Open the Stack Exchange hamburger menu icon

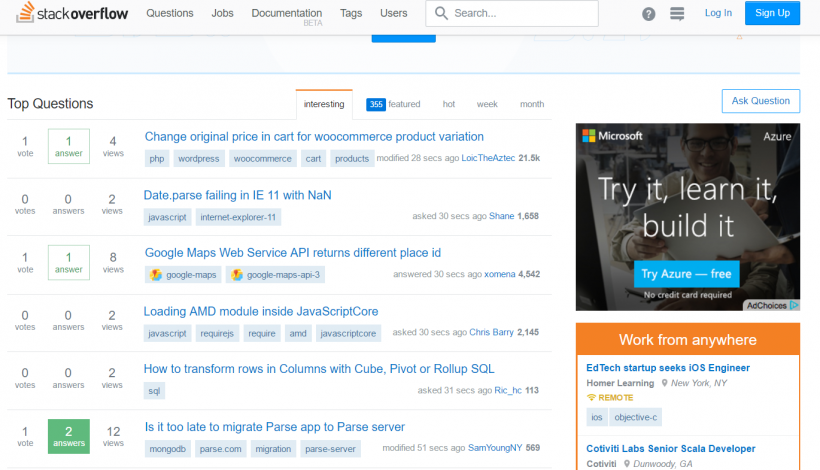[677, 14]
